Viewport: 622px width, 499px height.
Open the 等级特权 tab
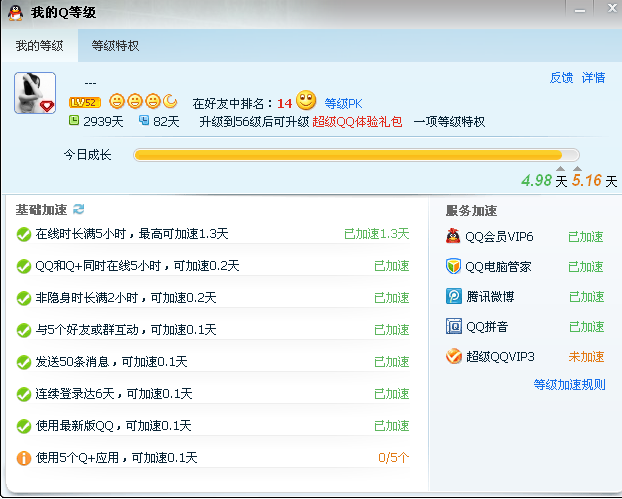point(115,46)
